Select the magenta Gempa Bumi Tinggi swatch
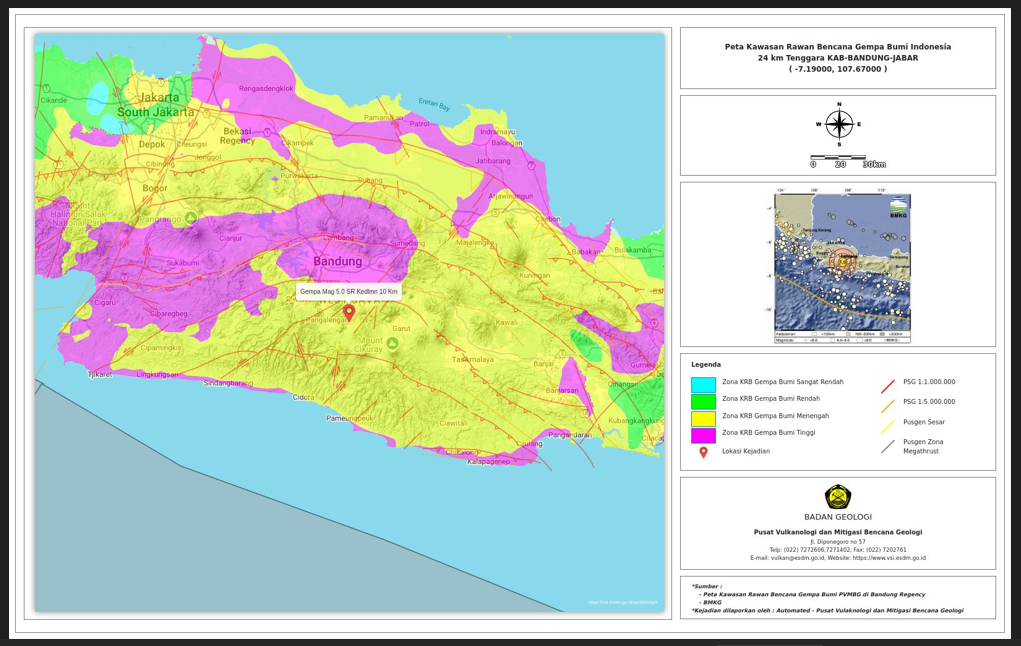 tap(703, 435)
